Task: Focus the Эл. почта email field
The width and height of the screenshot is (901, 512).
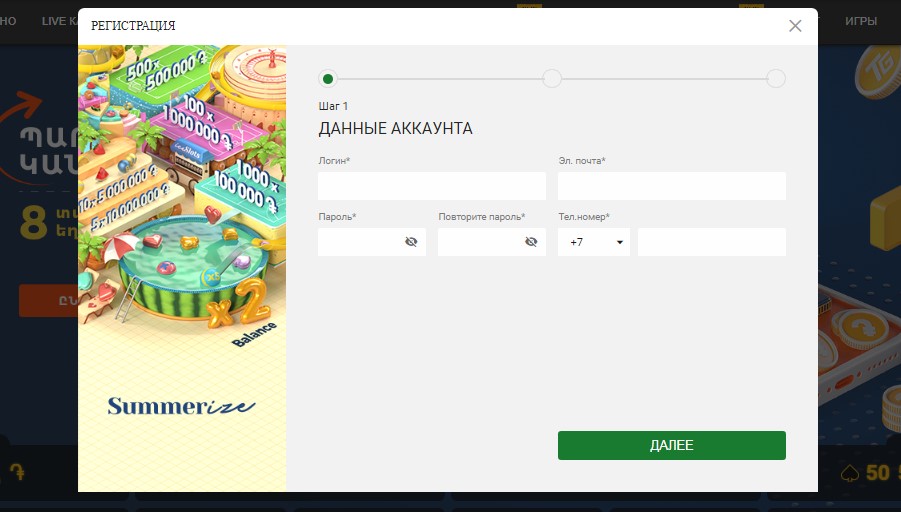Action: pyautogui.click(x=672, y=186)
